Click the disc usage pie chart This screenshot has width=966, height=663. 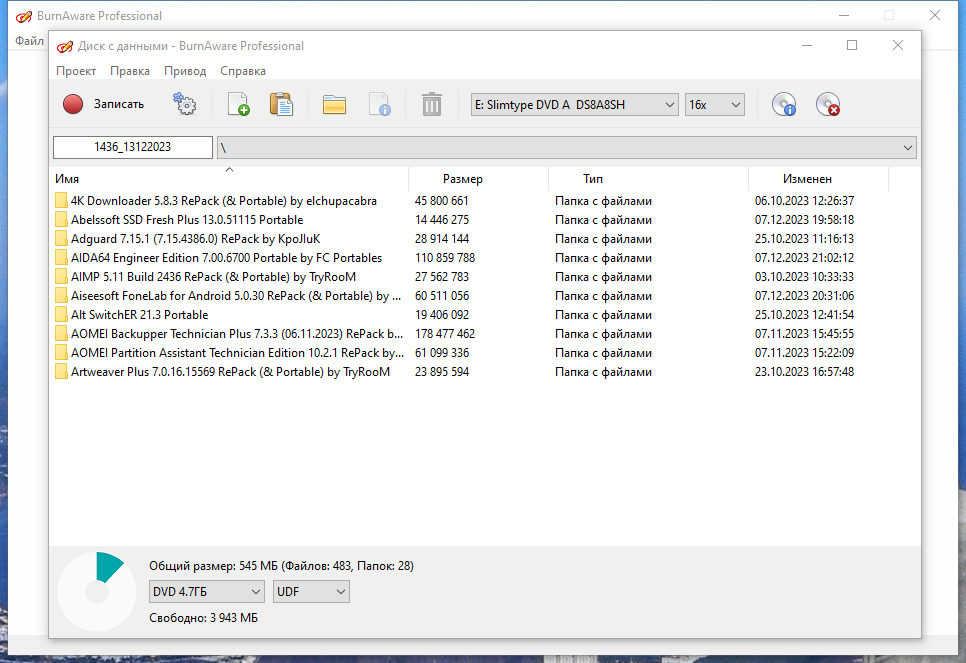point(97,592)
